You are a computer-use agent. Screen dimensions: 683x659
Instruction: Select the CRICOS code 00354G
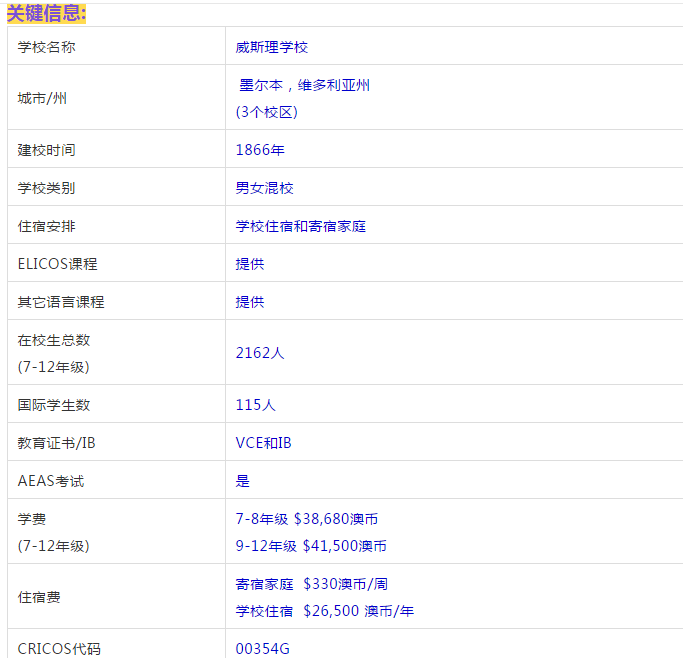263,648
